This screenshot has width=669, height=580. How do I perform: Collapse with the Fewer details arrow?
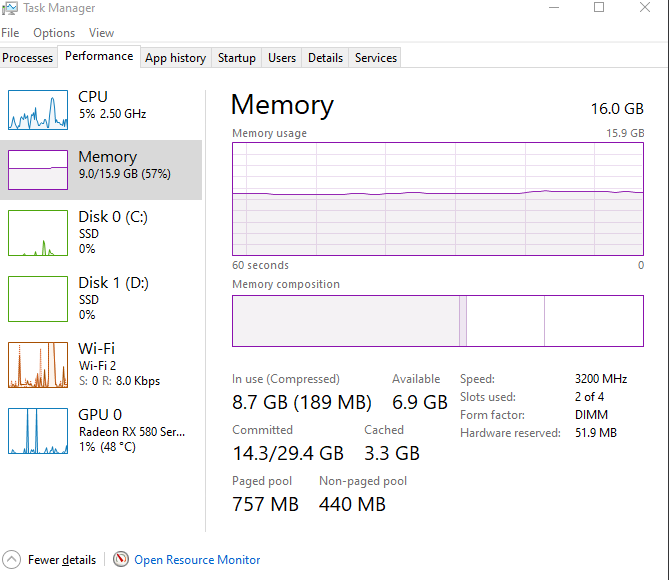click(x=12, y=560)
